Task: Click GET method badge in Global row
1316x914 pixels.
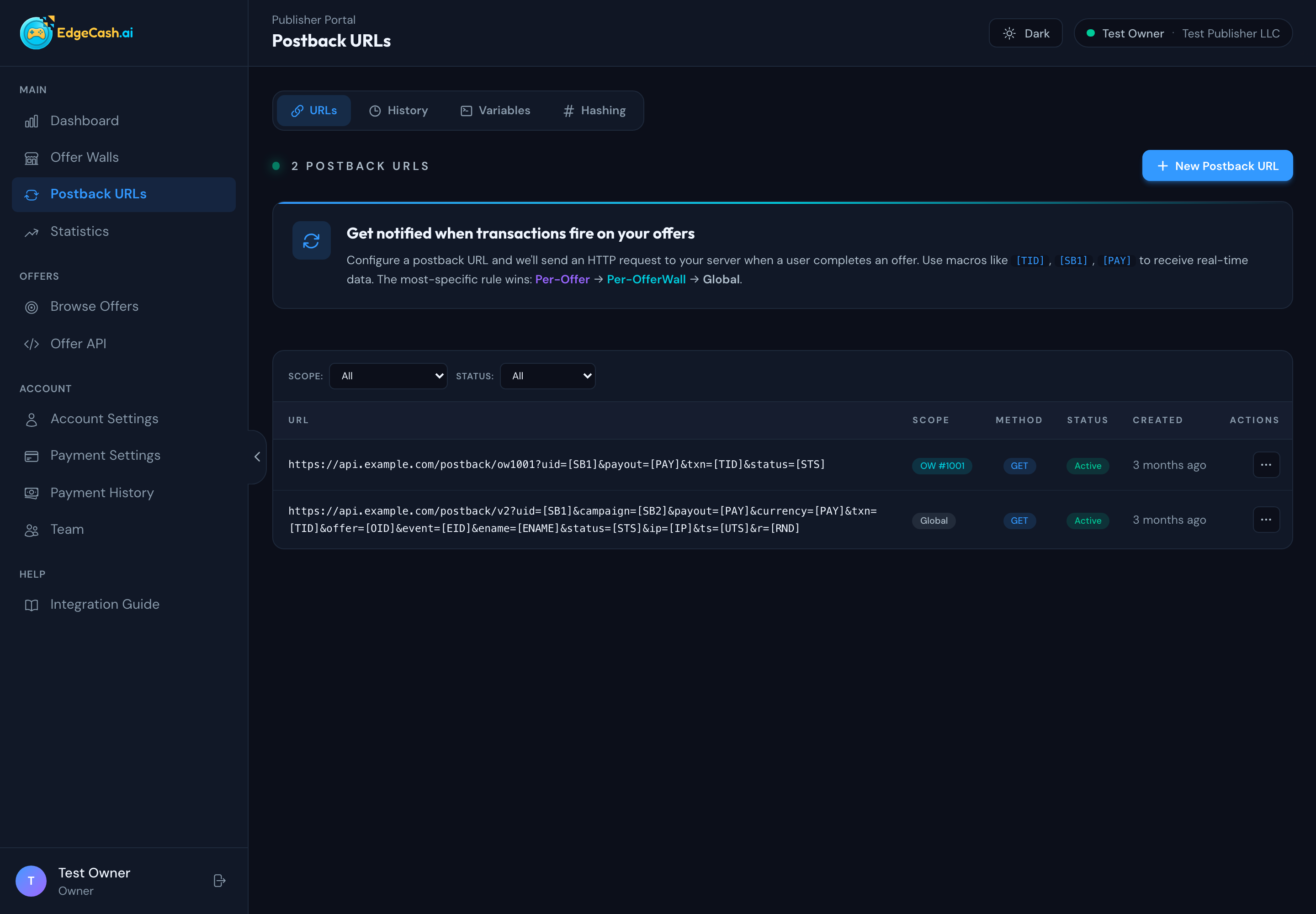Action: (1019, 521)
